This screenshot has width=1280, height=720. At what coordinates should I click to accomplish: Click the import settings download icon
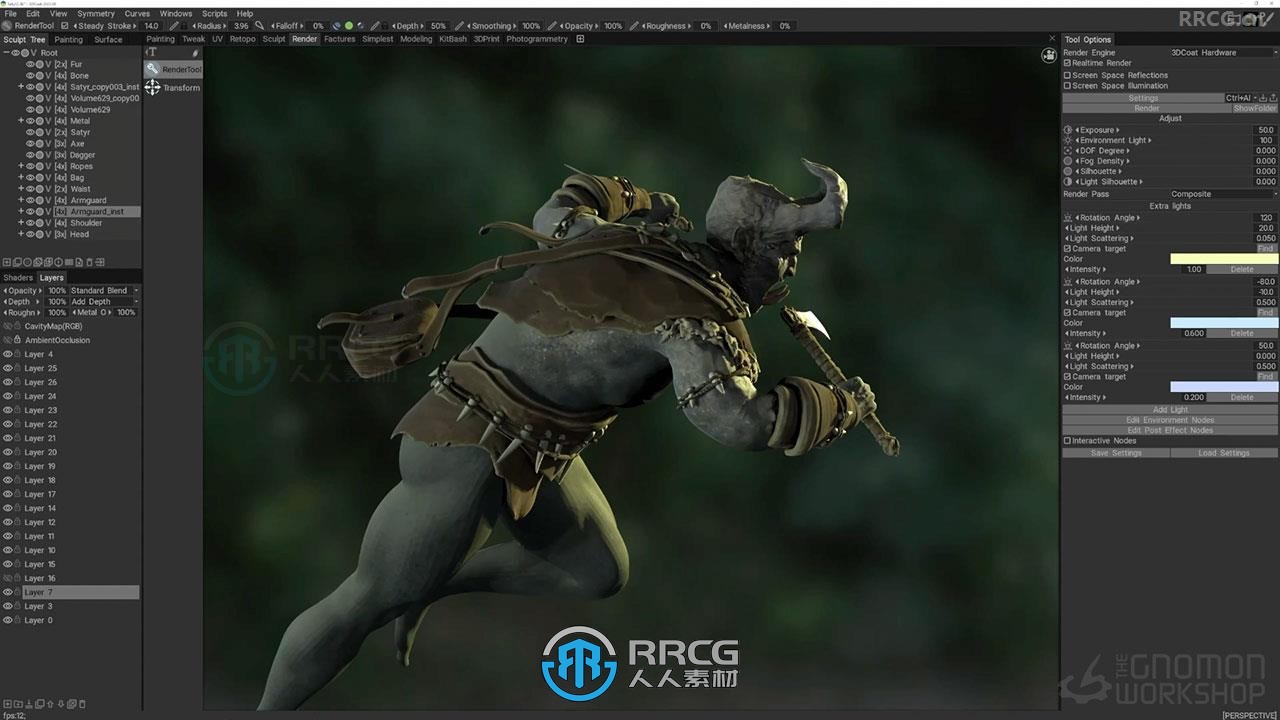1262,98
